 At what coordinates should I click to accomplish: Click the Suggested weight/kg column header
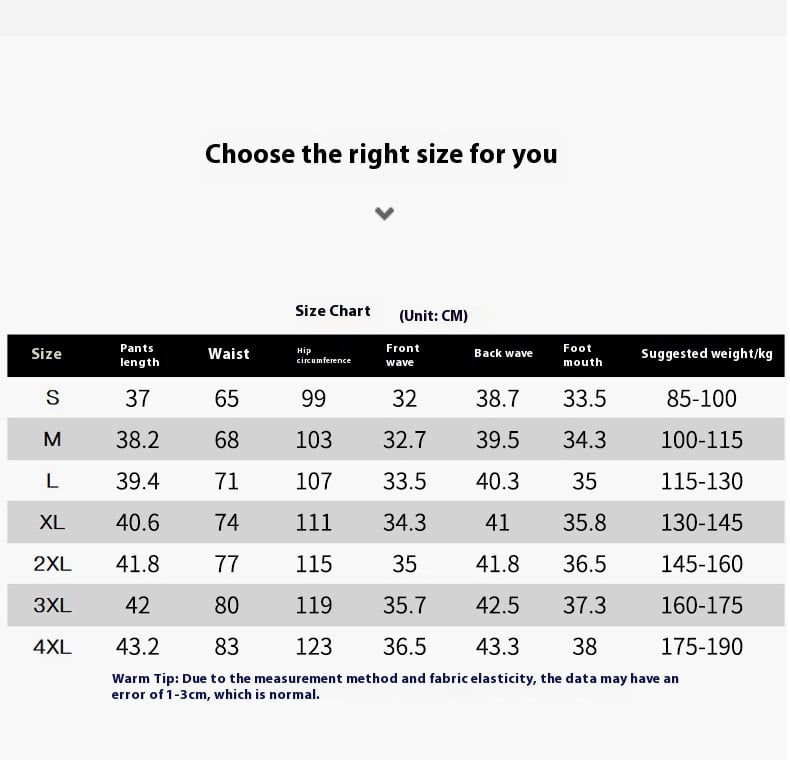tap(707, 354)
